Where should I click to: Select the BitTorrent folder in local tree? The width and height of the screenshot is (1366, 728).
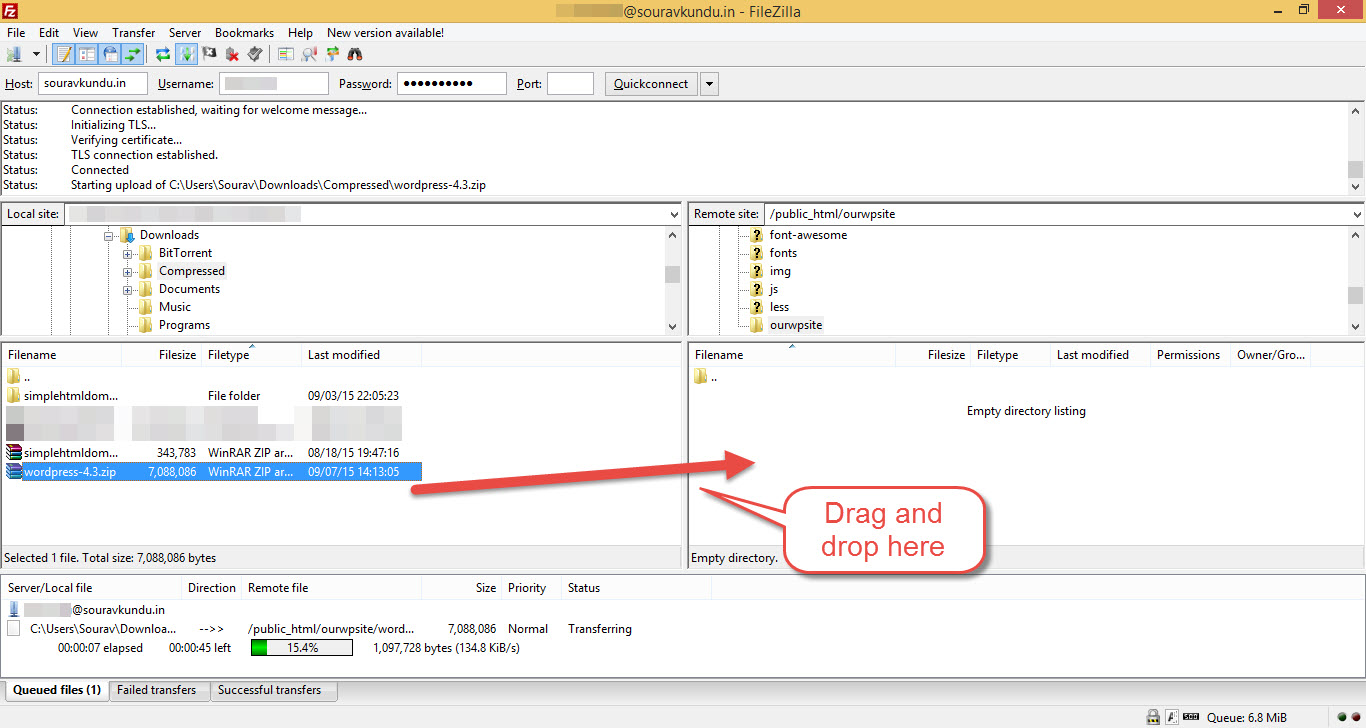click(x=185, y=253)
